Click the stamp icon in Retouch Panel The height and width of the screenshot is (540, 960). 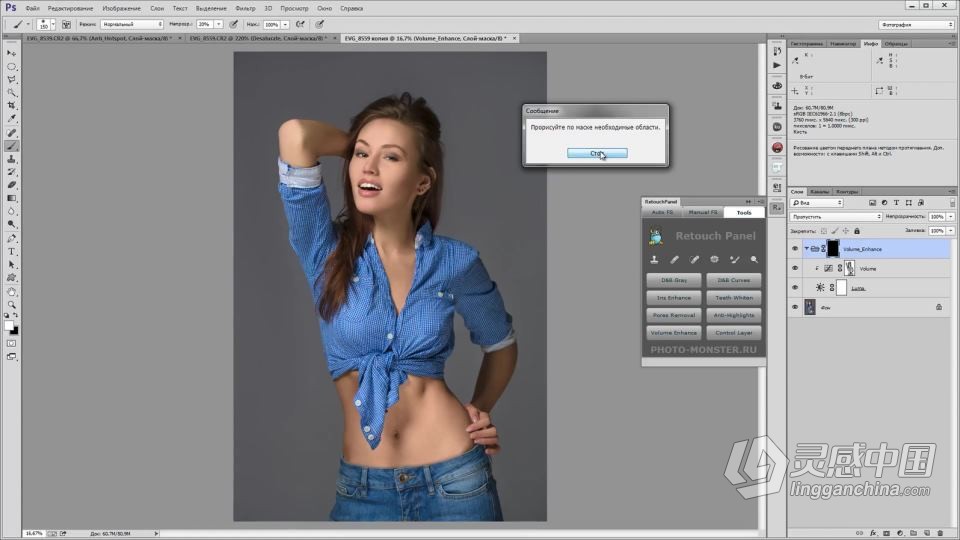coord(654,260)
